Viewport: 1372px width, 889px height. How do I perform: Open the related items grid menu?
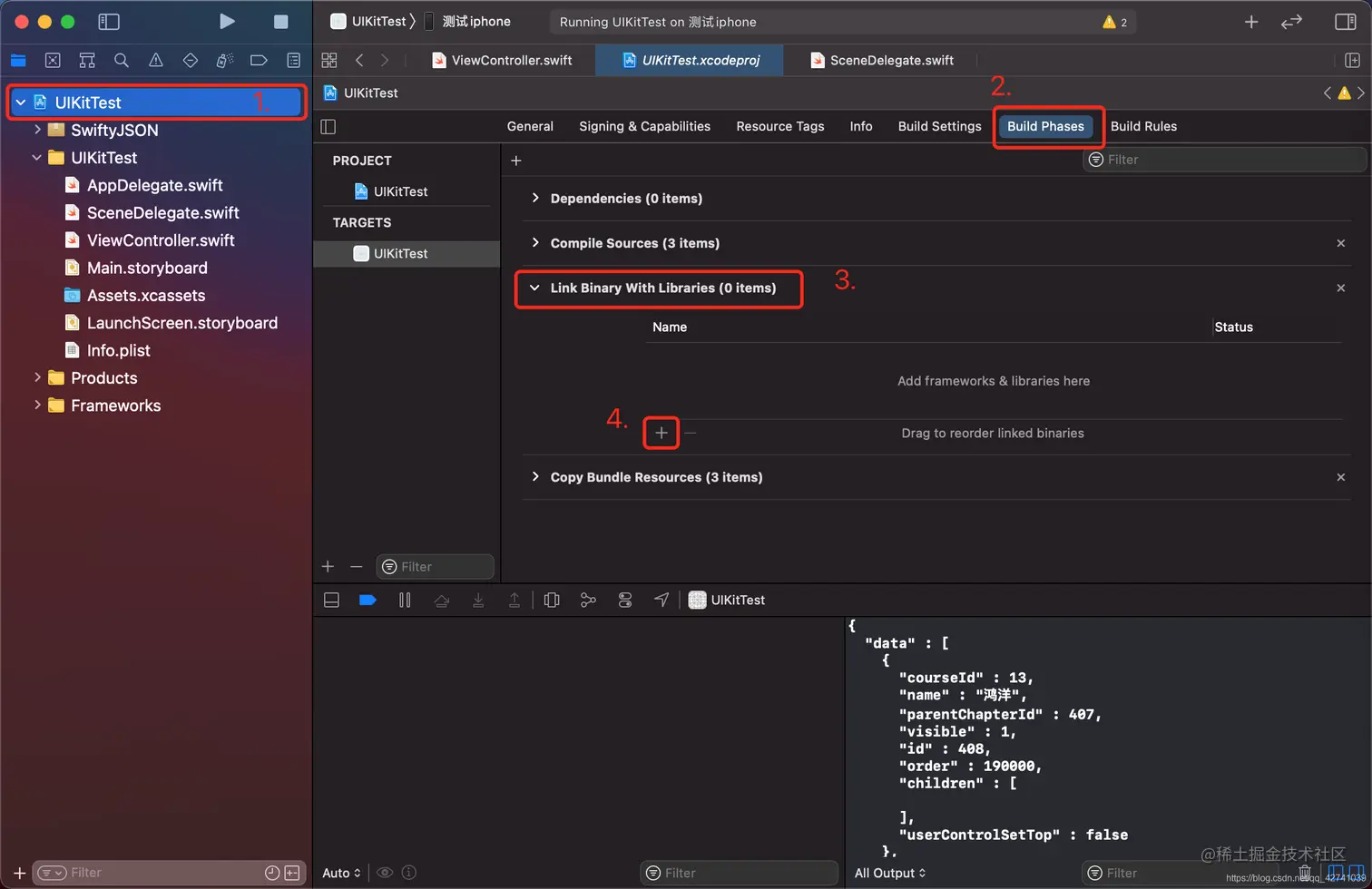click(329, 60)
